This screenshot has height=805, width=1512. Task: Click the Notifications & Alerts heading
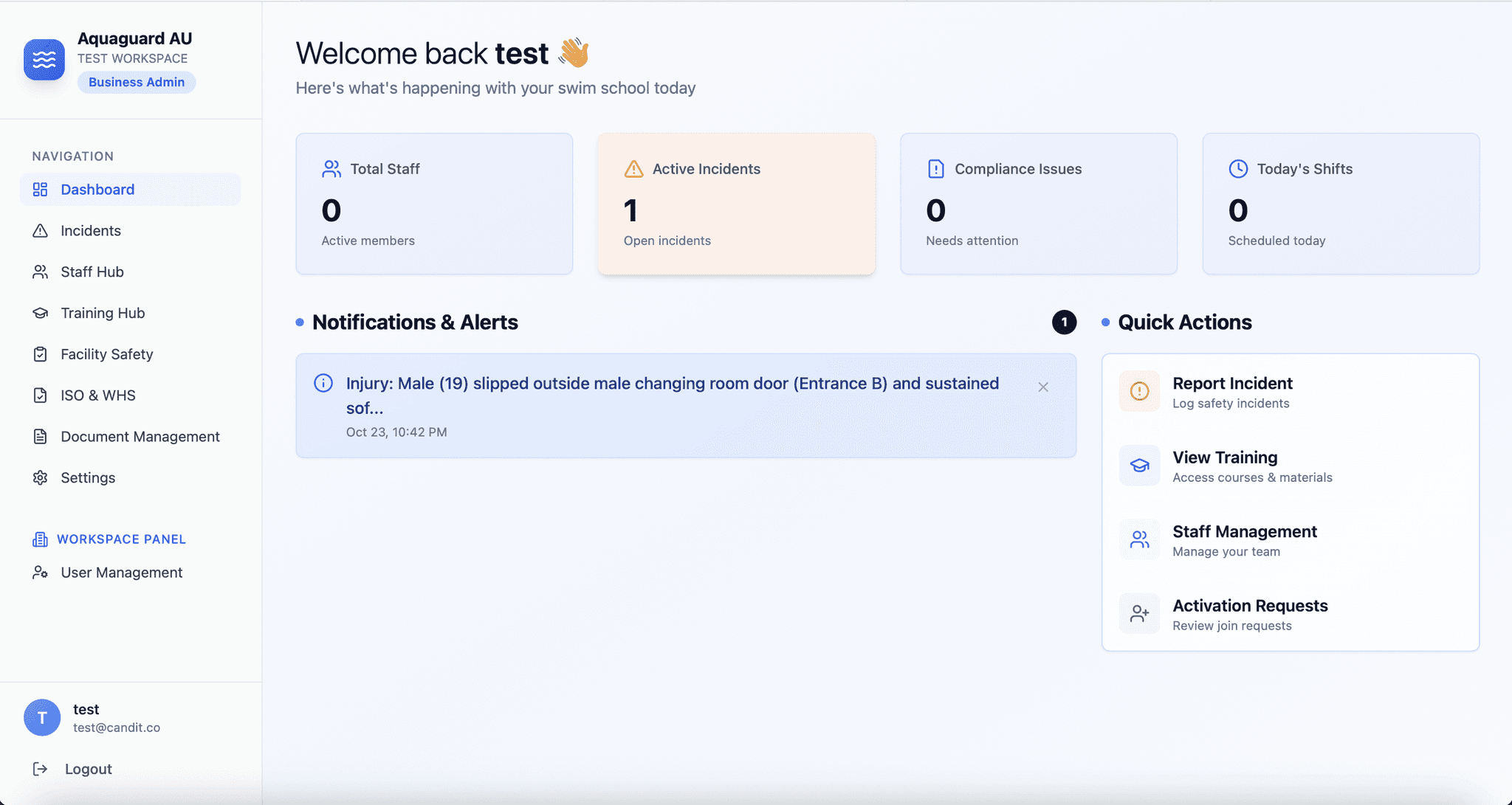pyautogui.click(x=415, y=322)
